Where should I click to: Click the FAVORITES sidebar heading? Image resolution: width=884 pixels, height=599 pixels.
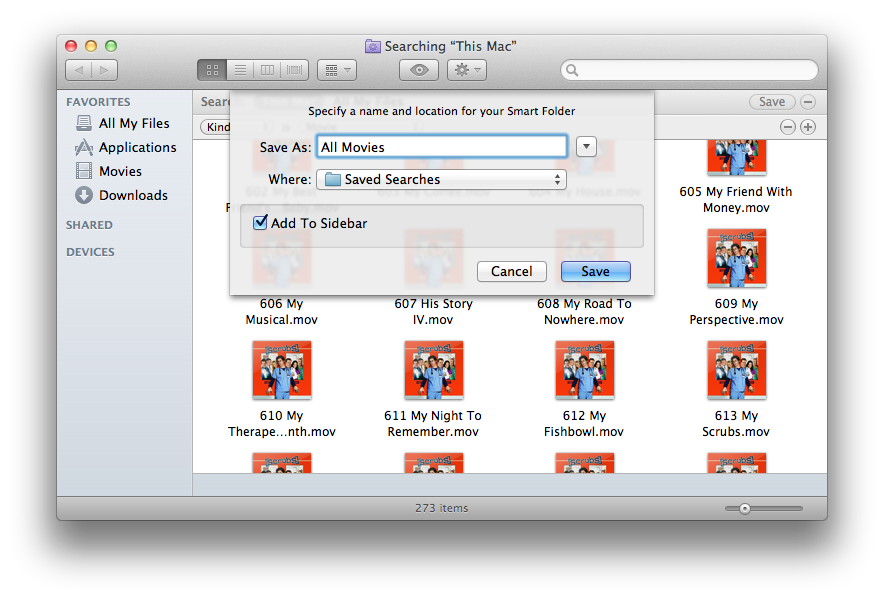tap(98, 102)
